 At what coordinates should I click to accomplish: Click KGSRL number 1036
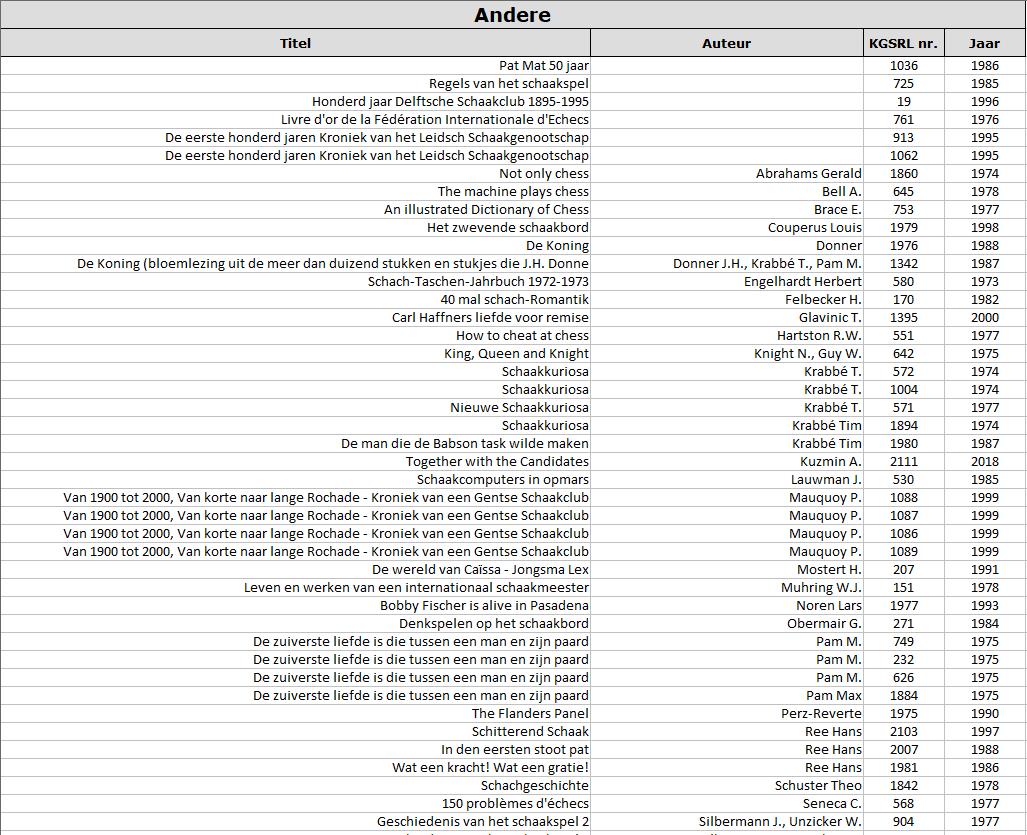pyautogui.click(x=904, y=65)
